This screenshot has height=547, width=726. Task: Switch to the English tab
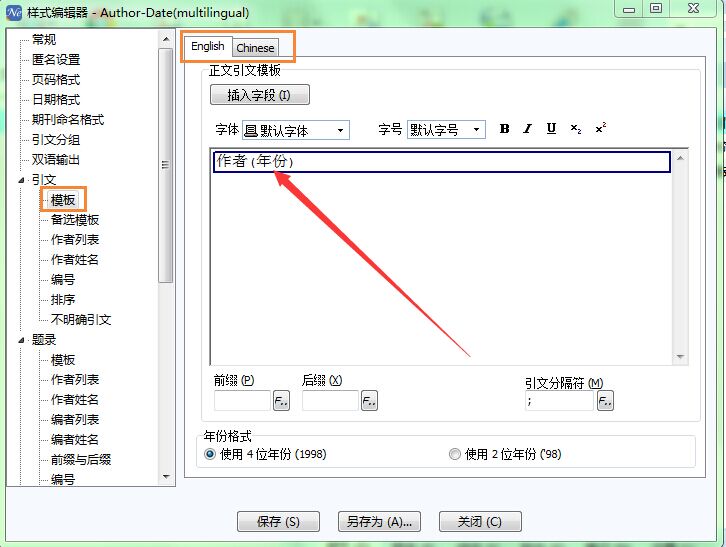[x=207, y=47]
